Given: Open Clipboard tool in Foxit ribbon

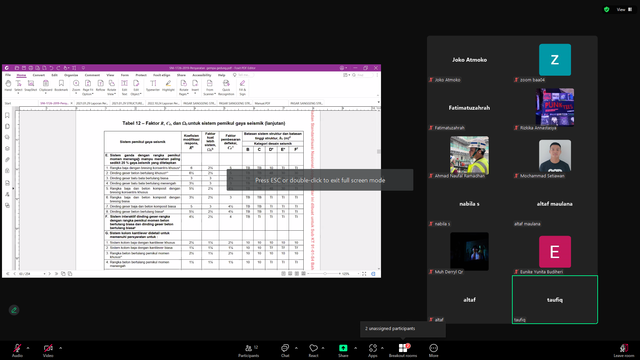Looking at the screenshot, I should pyautogui.click(x=46, y=87).
